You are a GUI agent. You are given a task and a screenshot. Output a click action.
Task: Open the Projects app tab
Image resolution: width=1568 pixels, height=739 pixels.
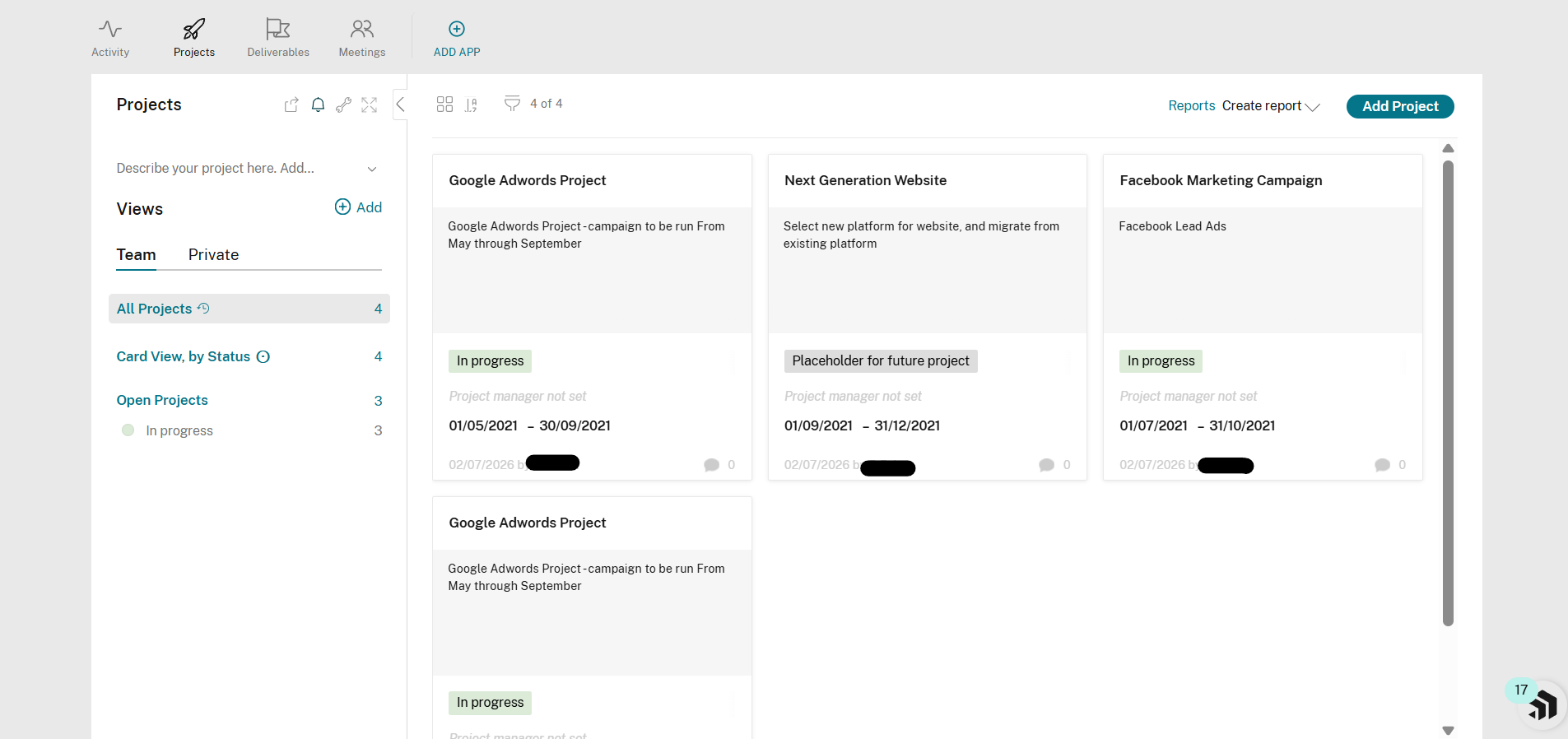194,38
